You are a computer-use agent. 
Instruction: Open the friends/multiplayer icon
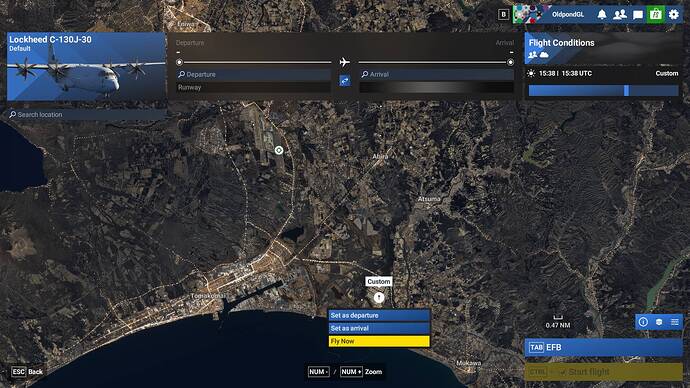[620, 15]
